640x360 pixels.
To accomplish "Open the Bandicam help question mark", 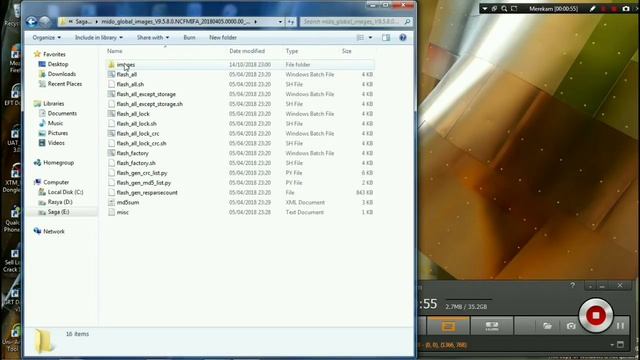I will (572, 285).
